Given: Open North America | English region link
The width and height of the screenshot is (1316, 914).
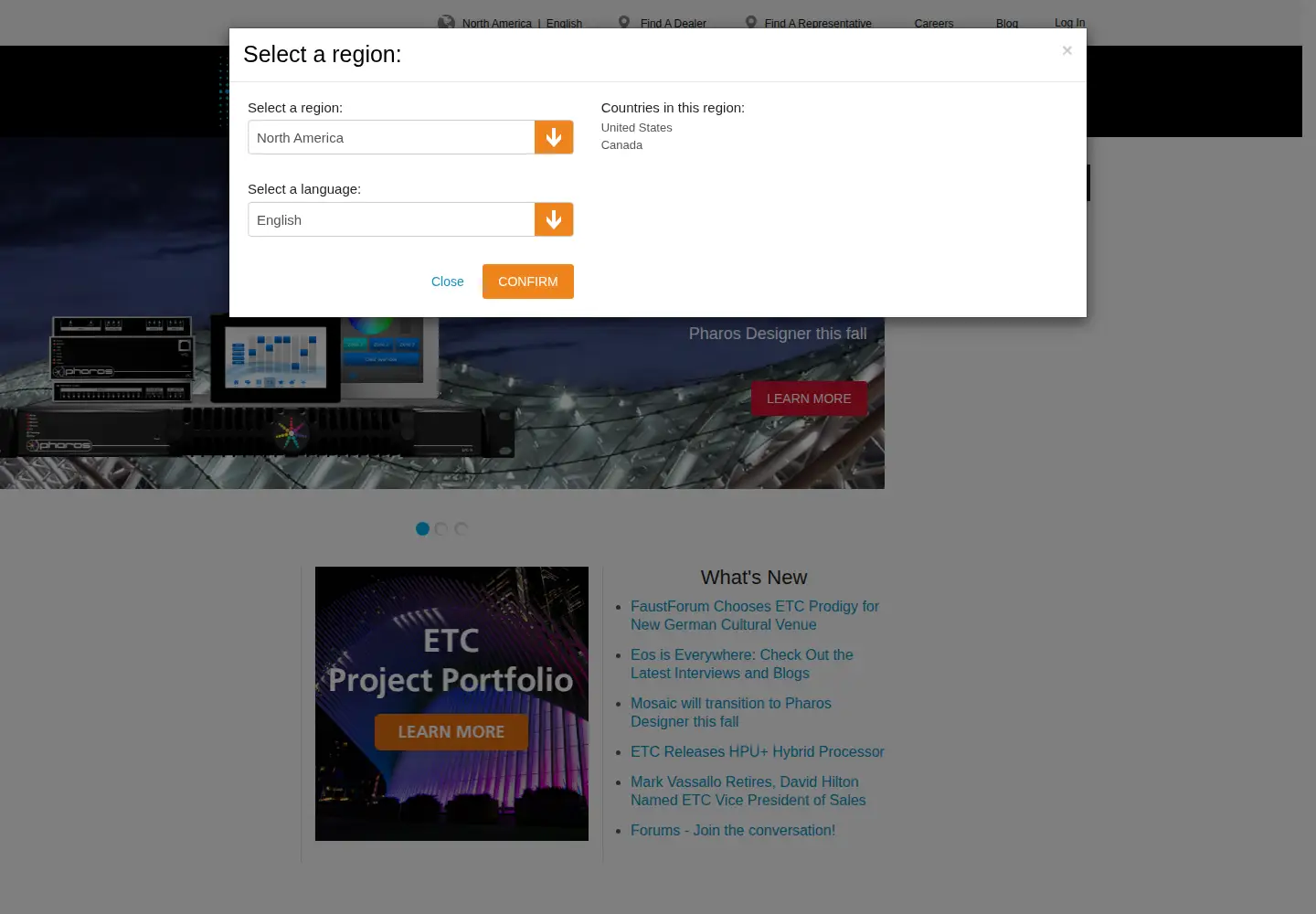Looking at the screenshot, I should pos(522,23).
